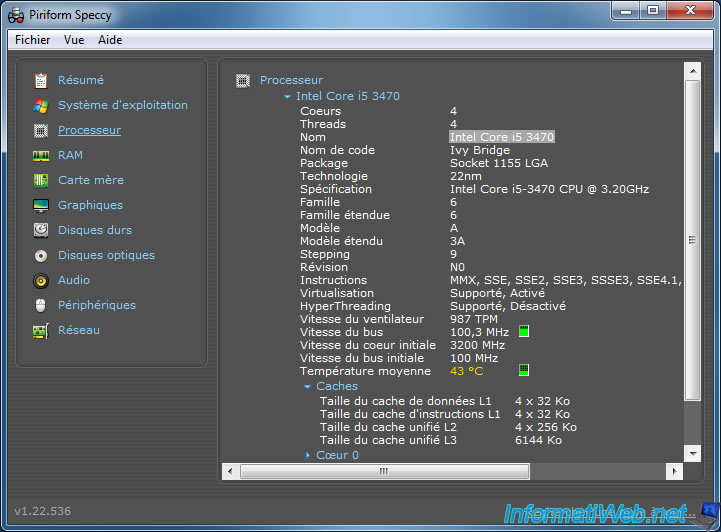Click the HyperThreading value Supporté, Désactivé

point(508,306)
